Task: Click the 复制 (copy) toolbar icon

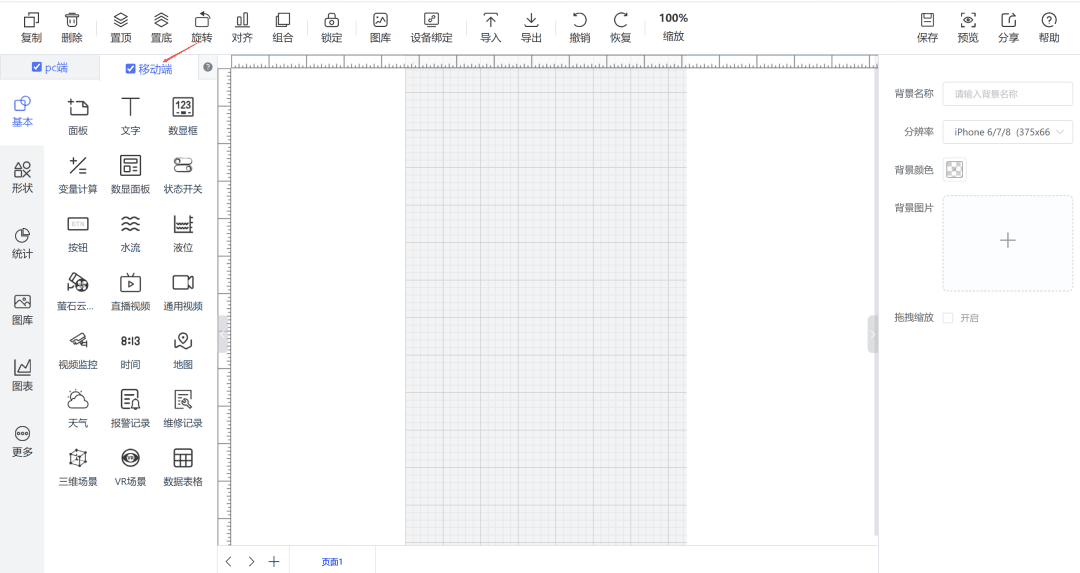Action: (x=32, y=28)
